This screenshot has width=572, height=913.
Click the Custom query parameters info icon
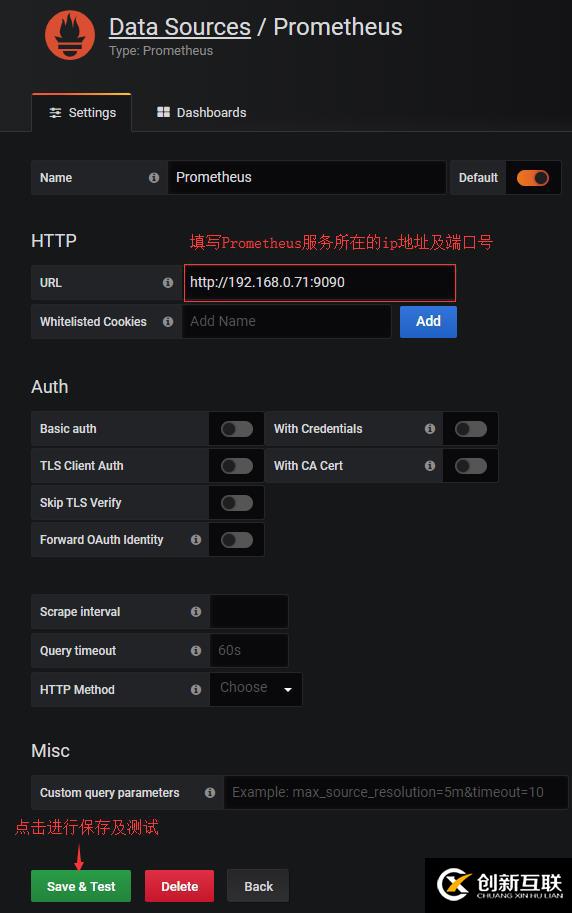point(210,792)
